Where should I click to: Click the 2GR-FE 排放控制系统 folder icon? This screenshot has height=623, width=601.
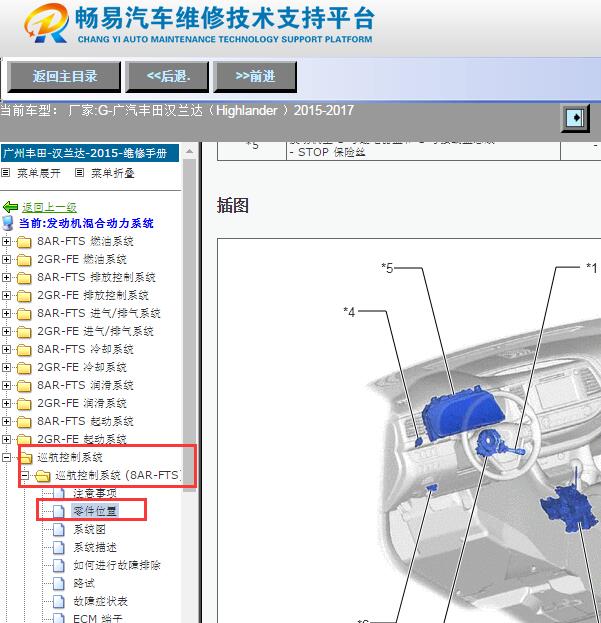pyautogui.click(x=24, y=296)
